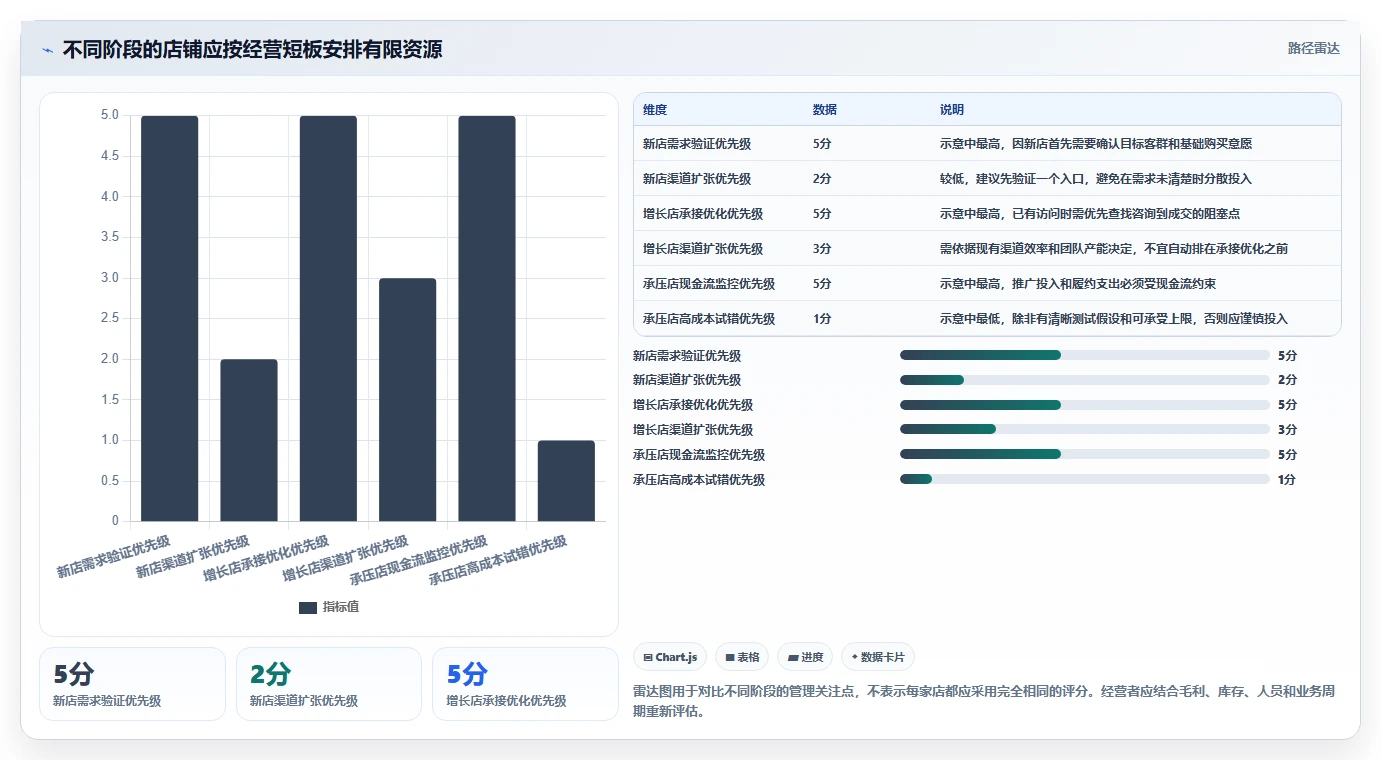The height and width of the screenshot is (760, 1381).
Task: Click the 3分 value beside the progress bar
Action: (1287, 430)
